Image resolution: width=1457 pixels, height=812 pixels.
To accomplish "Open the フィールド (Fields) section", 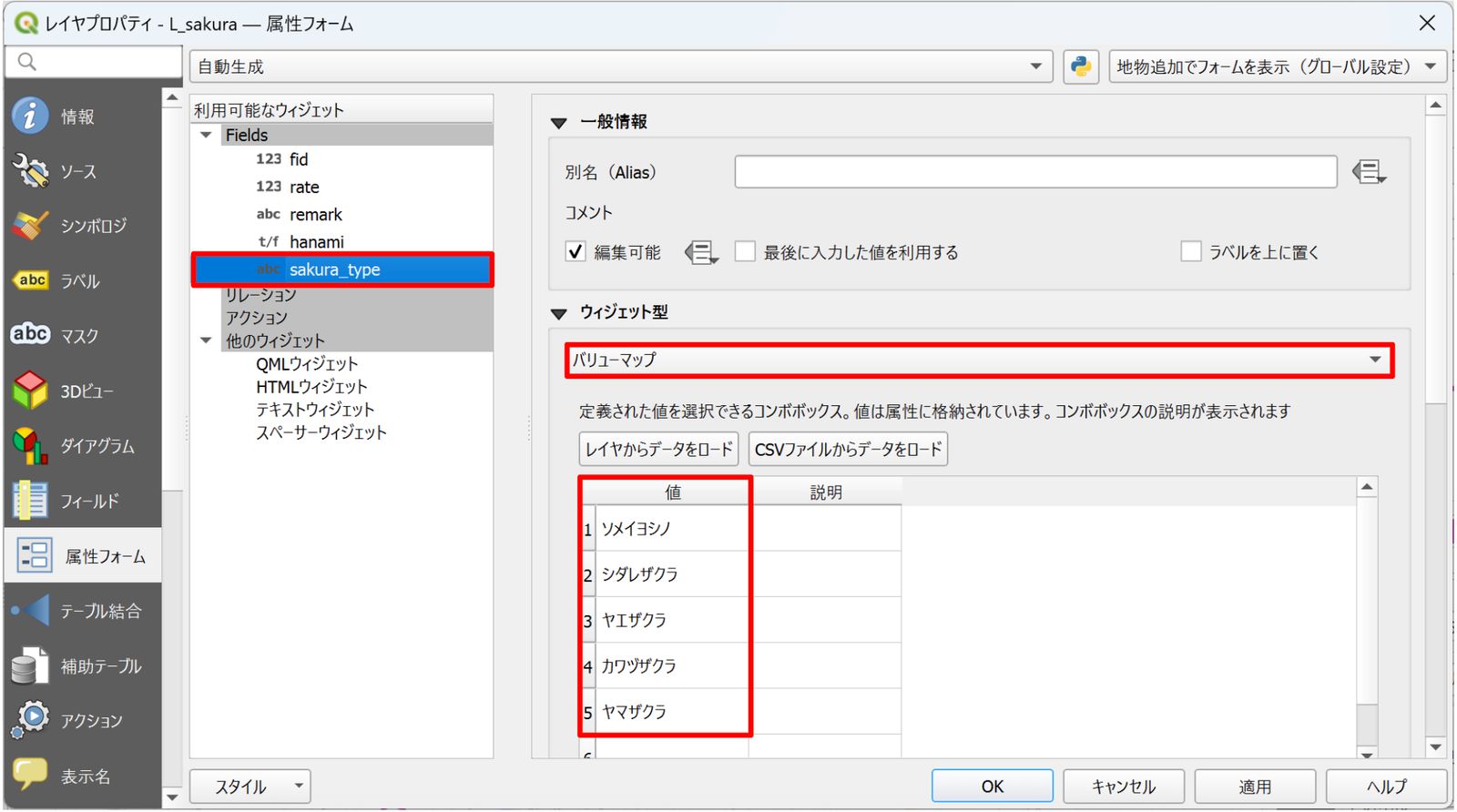I will [82, 501].
